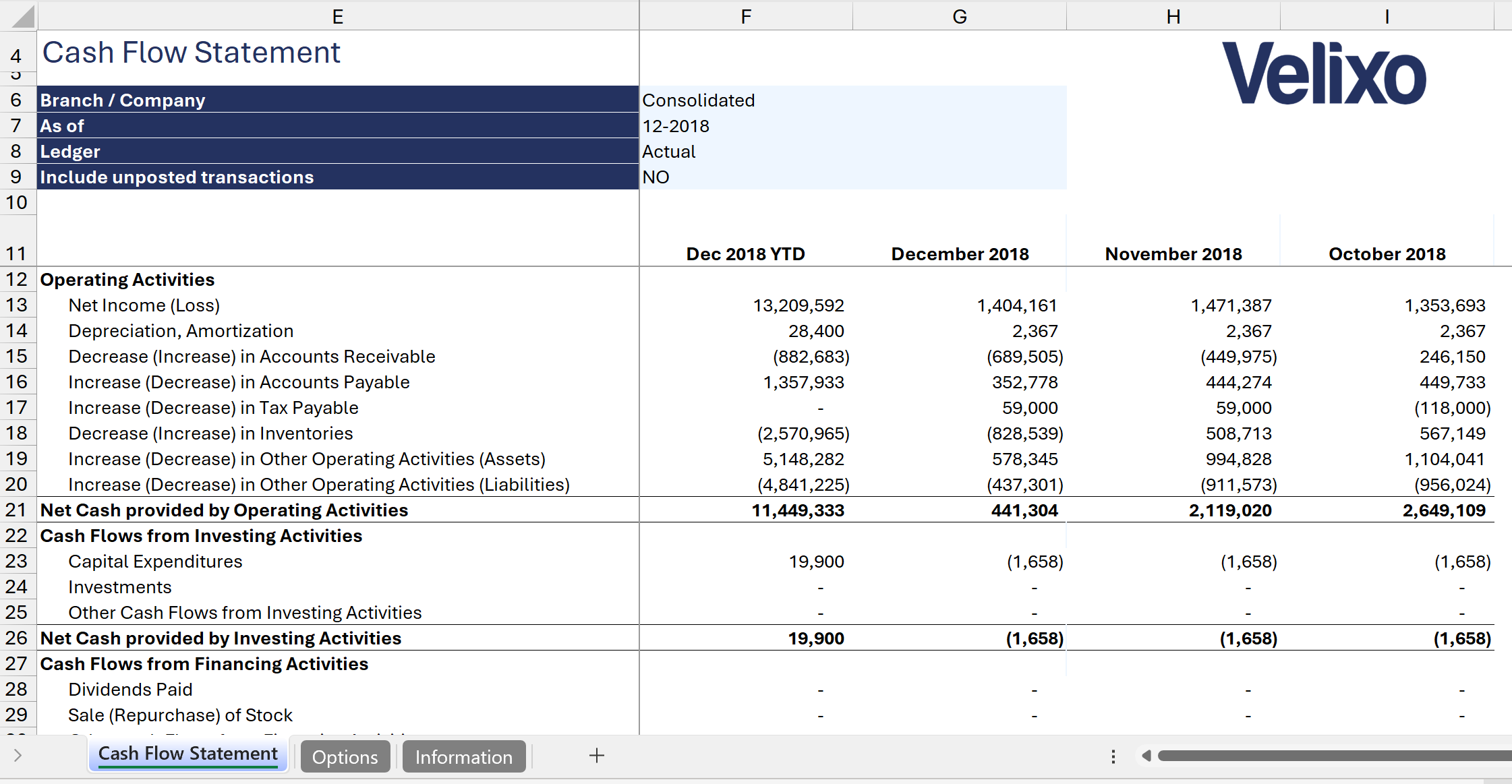Click 'Include unposted transactions' label cell

click(x=338, y=177)
